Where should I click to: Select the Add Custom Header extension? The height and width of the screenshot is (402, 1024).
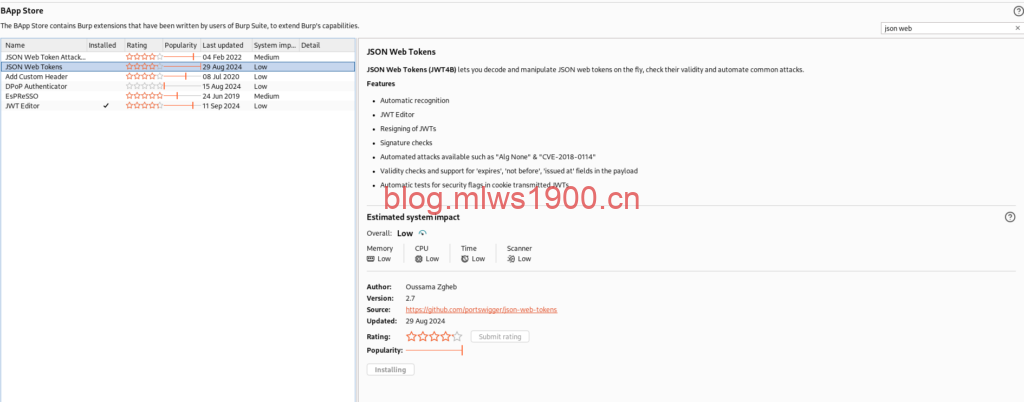[178, 76]
